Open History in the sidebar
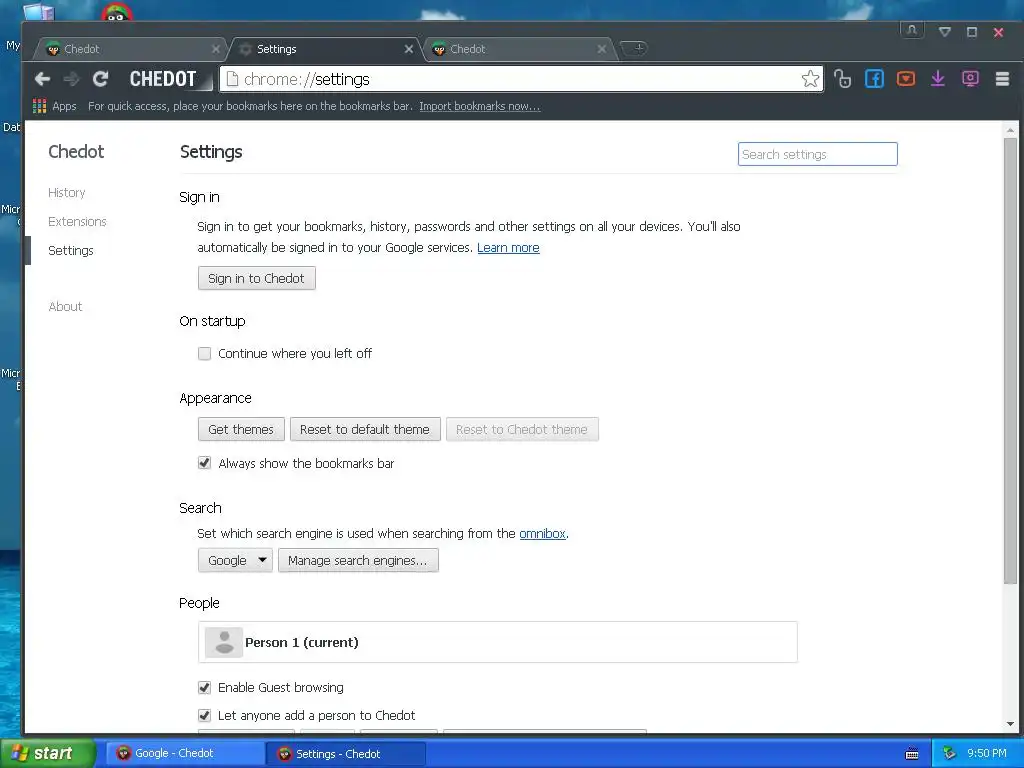1024x768 pixels. pos(67,193)
